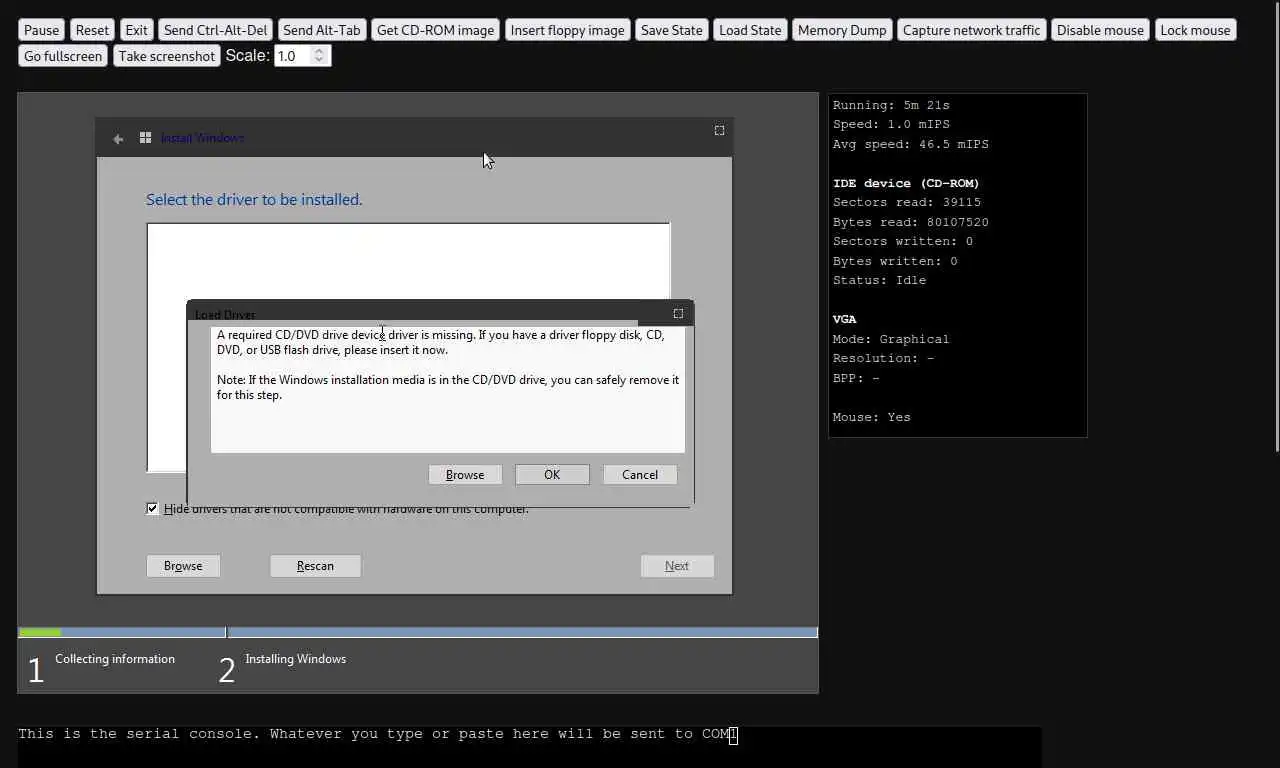The image size is (1280, 768).
Task: Click the Memory Dump button
Action: point(842,30)
